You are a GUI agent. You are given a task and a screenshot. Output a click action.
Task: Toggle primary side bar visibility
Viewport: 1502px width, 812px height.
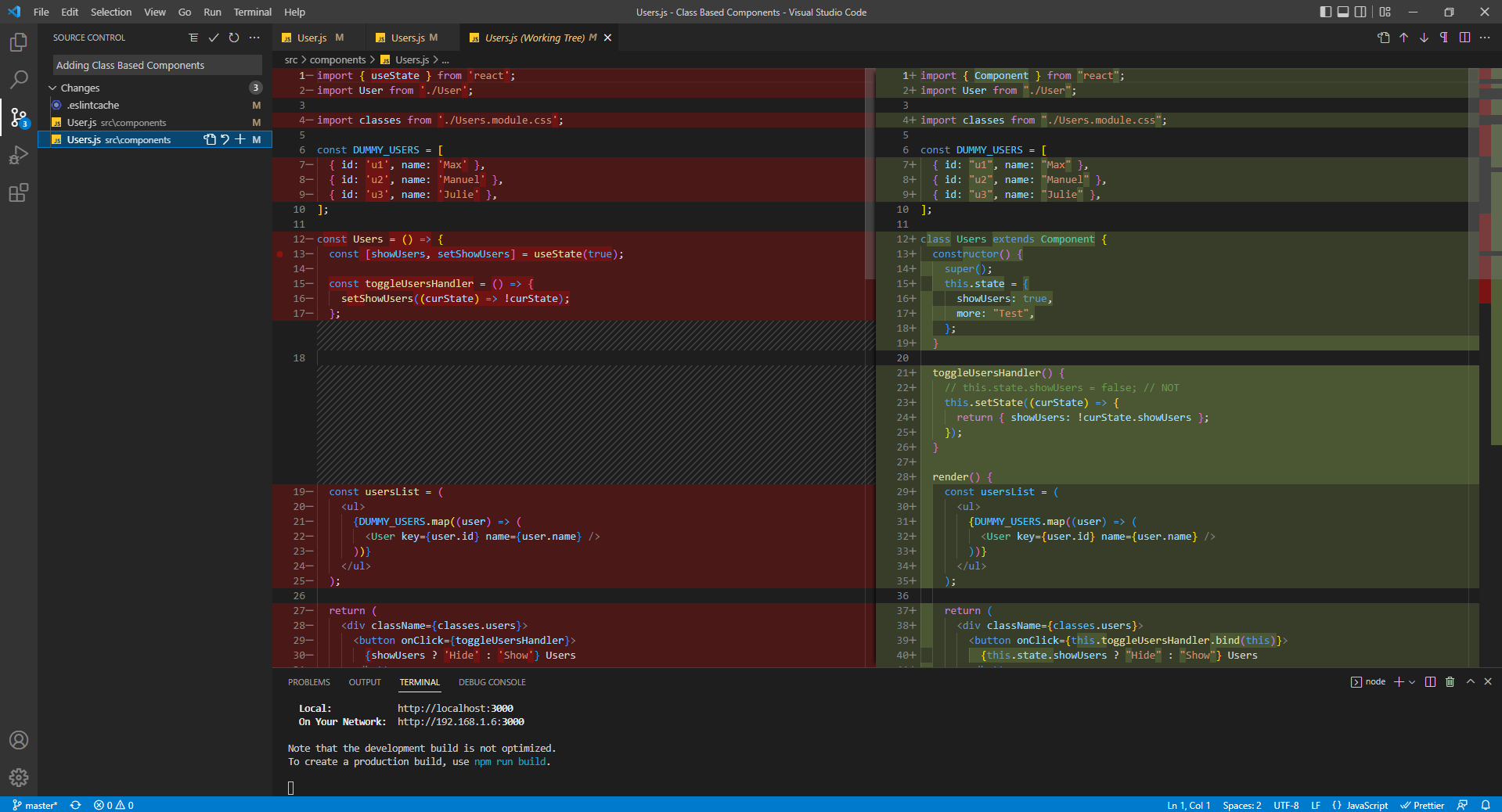tap(1326, 12)
